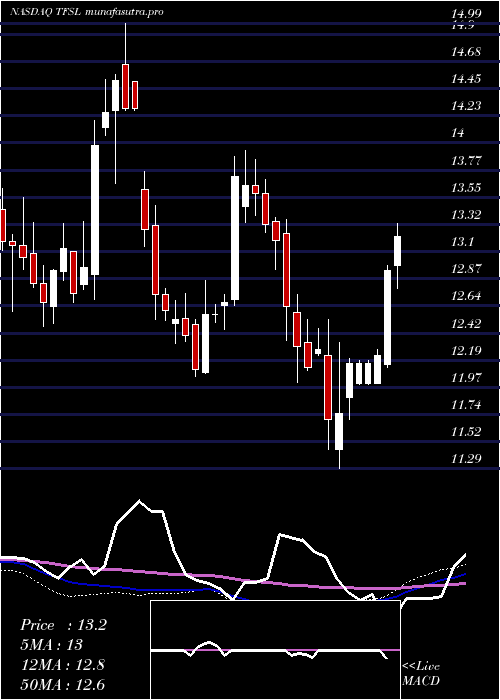Click the 12MA : 12.8 readout
Screen dimensions: 500x700
63,665
